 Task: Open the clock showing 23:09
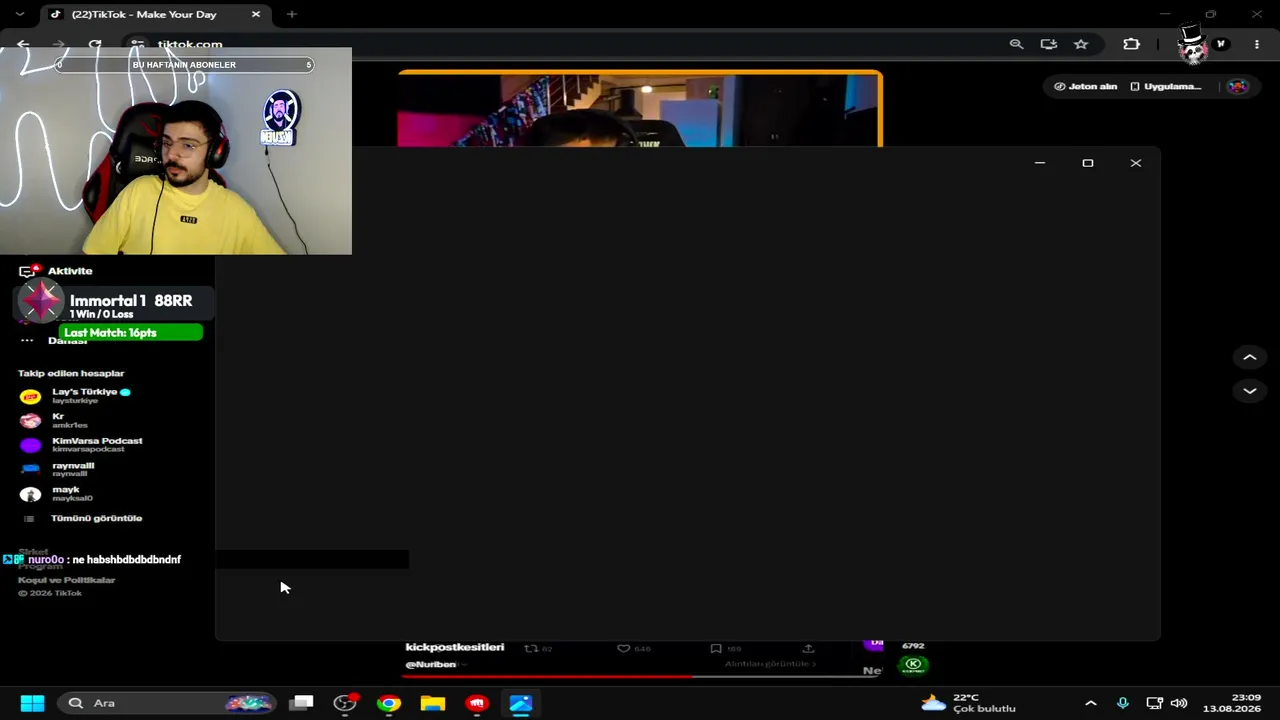point(1232,703)
